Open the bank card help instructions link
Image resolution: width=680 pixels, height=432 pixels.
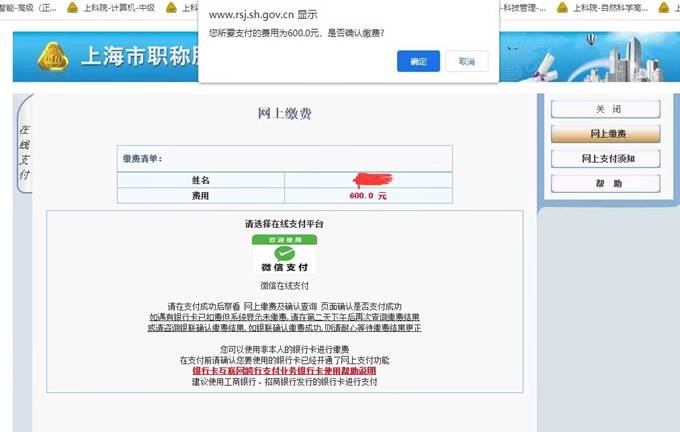284,370
